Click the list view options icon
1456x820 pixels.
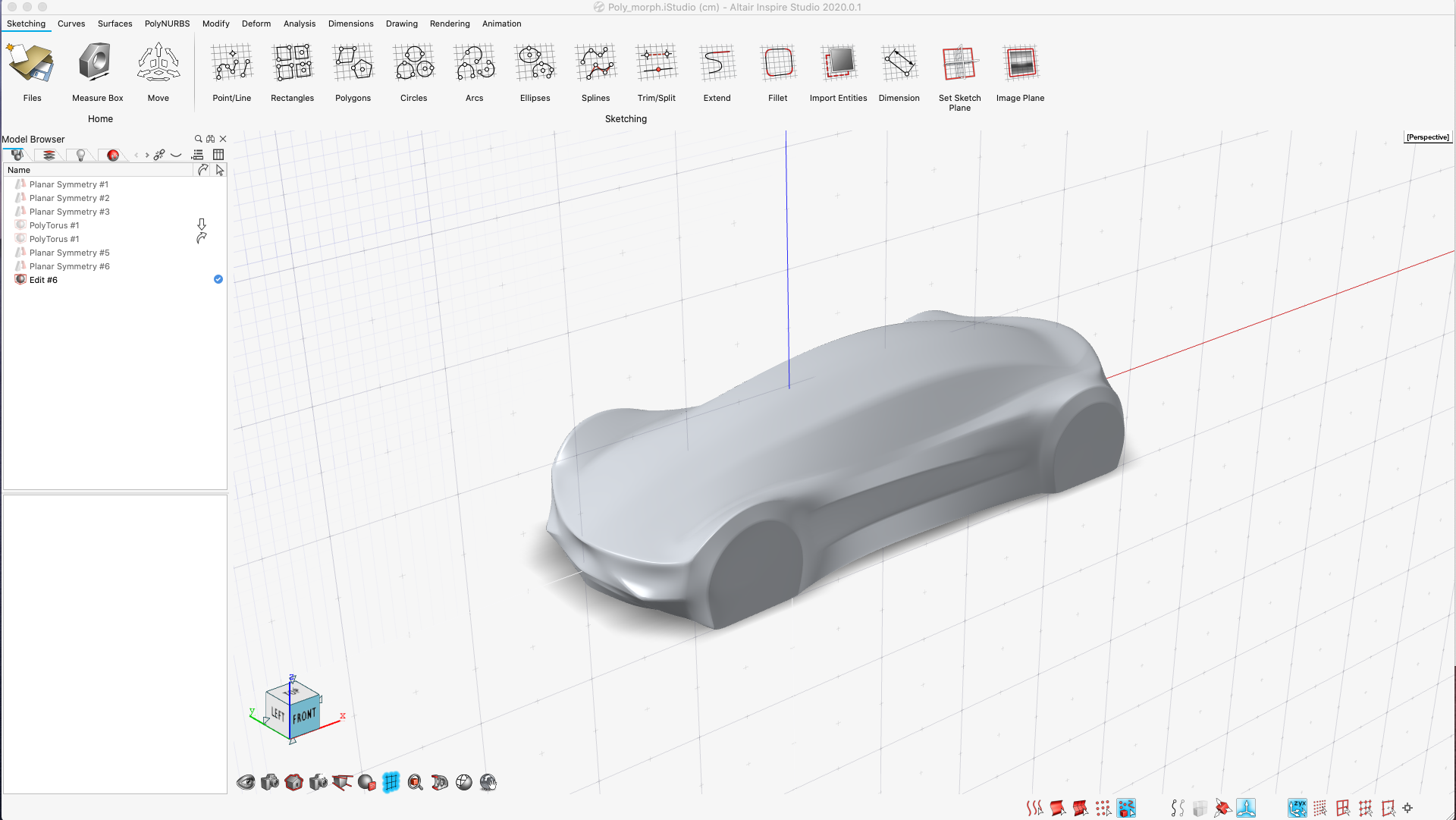click(198, 155)
